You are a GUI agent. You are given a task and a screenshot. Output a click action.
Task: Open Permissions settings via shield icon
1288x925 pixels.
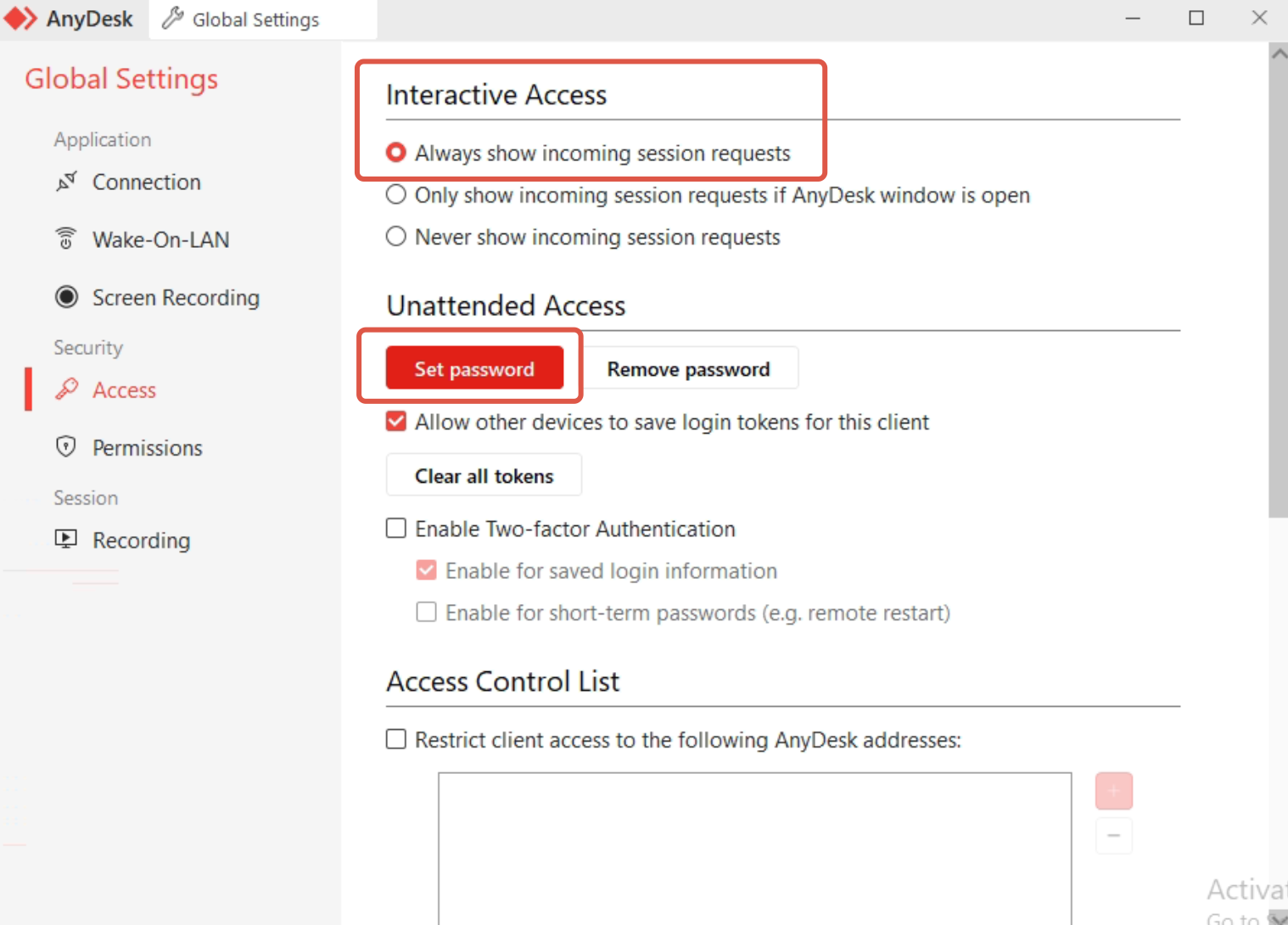[67, 447]
